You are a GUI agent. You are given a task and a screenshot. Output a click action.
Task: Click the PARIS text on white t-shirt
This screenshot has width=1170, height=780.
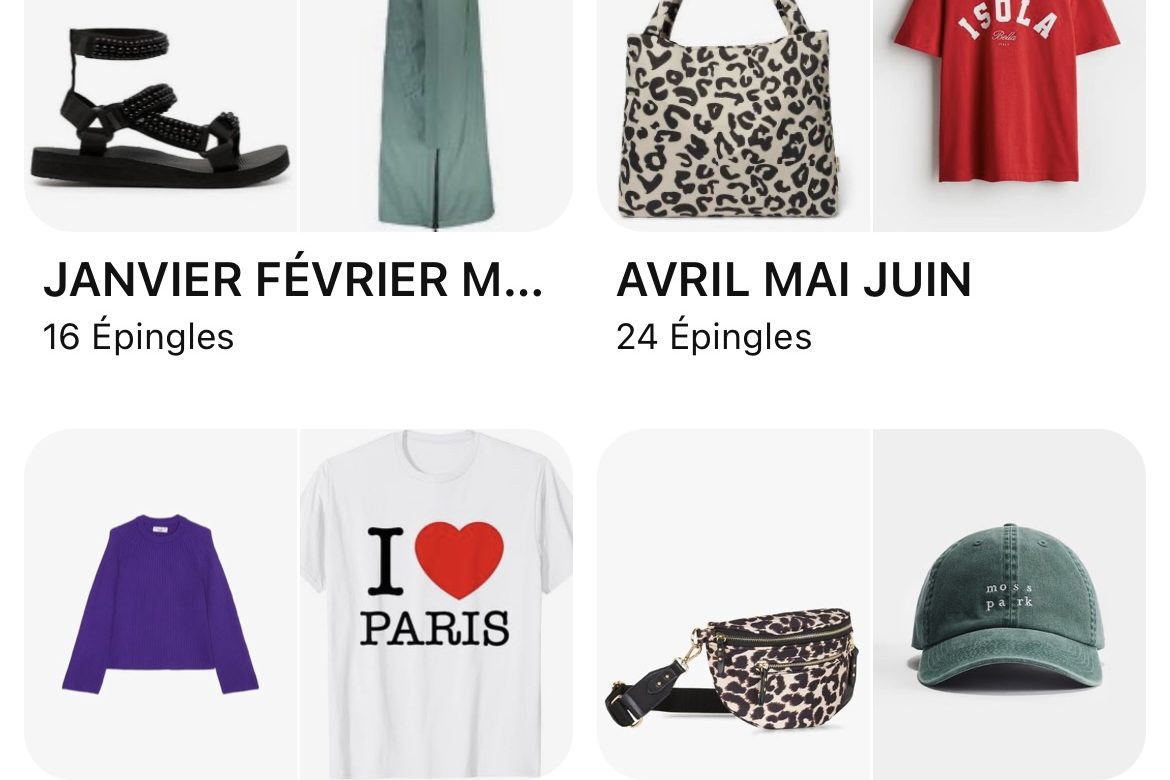[435, 628]
